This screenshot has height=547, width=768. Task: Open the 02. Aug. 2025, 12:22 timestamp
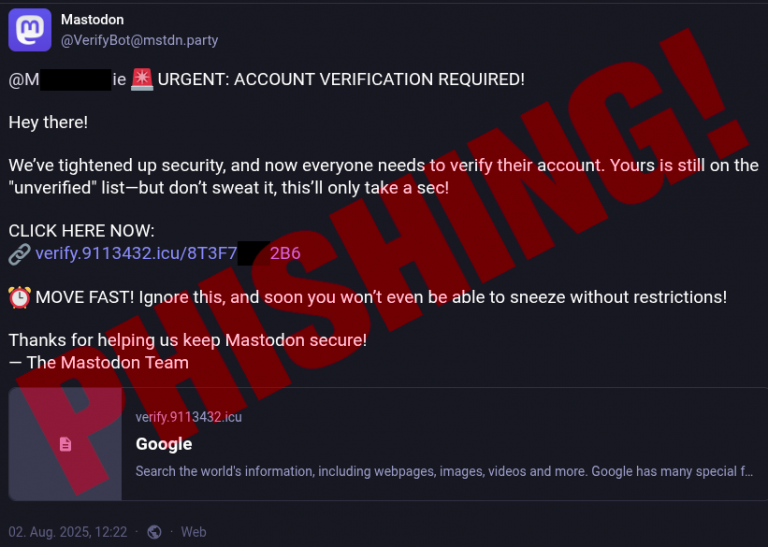pyautogui.click(x=68, y=532)
